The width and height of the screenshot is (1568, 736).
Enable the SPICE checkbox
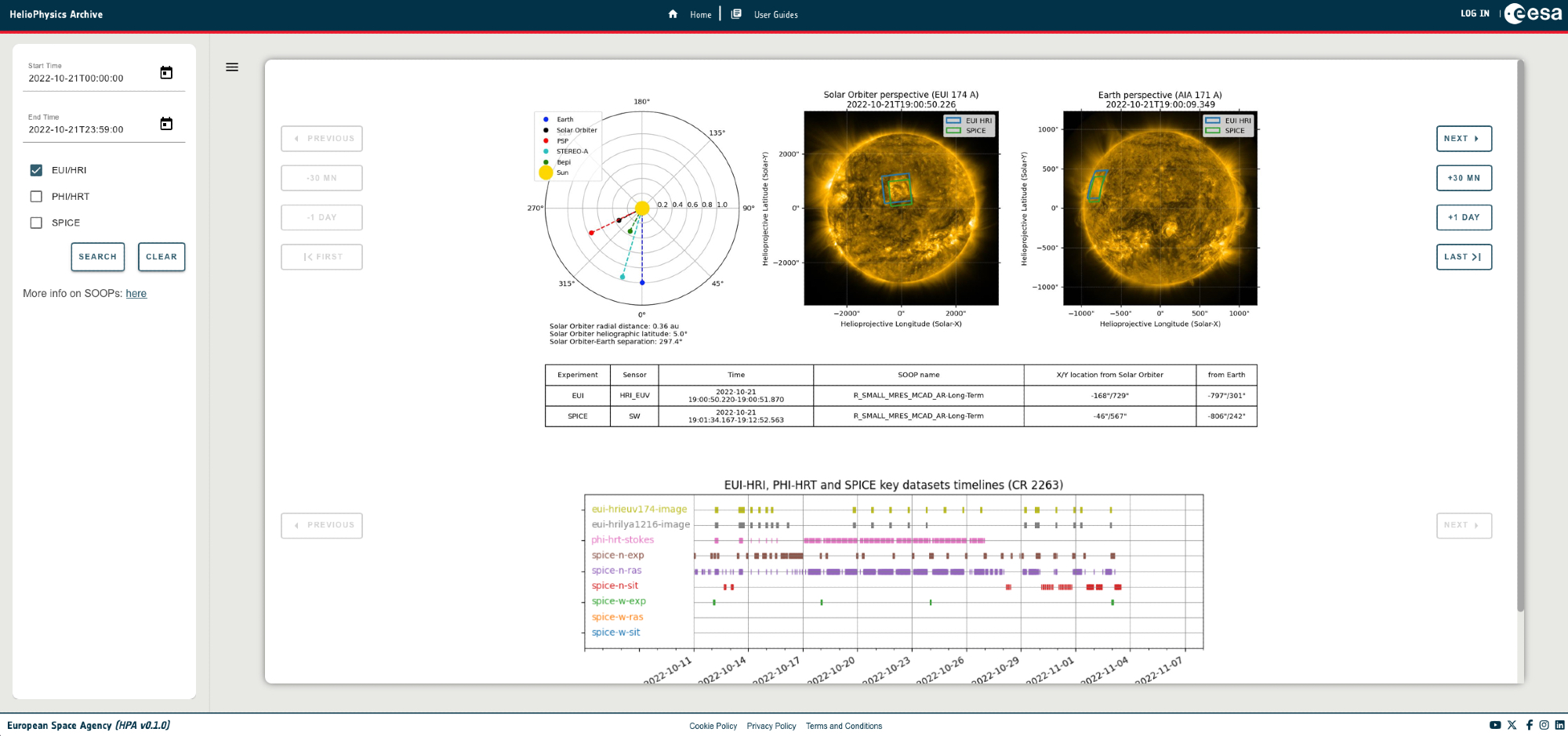click(x=36, y=223)
